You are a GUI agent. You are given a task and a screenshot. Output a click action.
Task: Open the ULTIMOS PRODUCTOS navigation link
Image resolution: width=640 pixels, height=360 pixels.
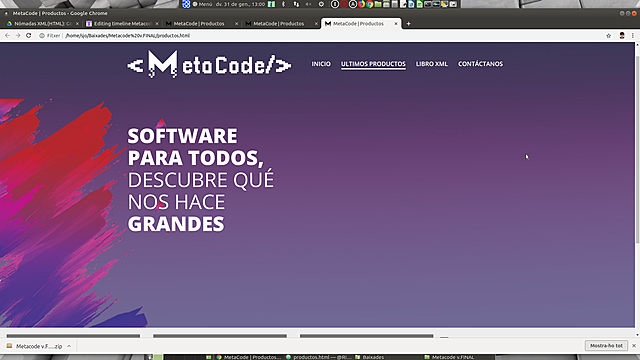coord(373,64)
